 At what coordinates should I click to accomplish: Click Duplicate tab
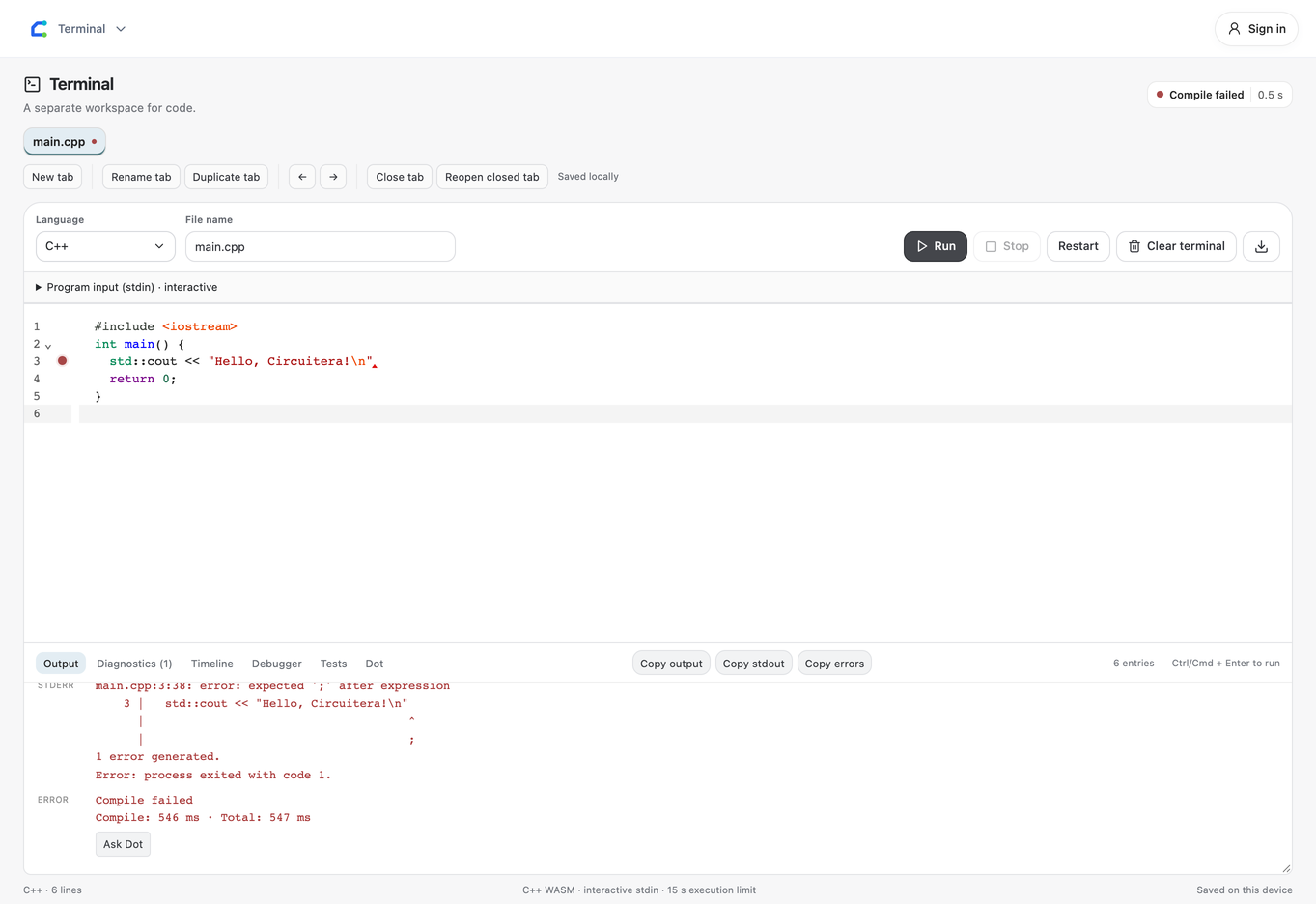(226, 177)
